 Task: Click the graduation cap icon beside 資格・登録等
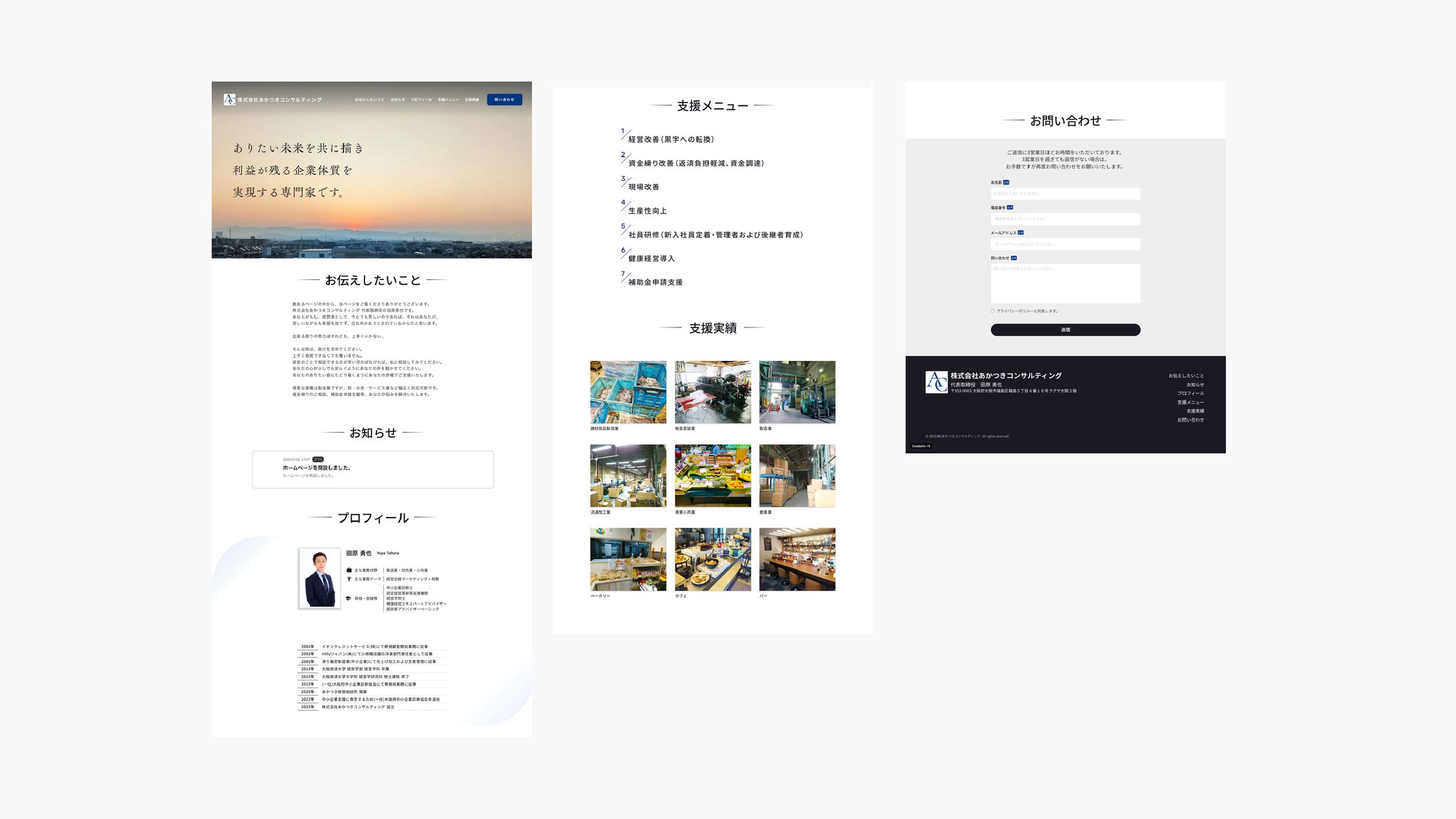coord(348,598)
